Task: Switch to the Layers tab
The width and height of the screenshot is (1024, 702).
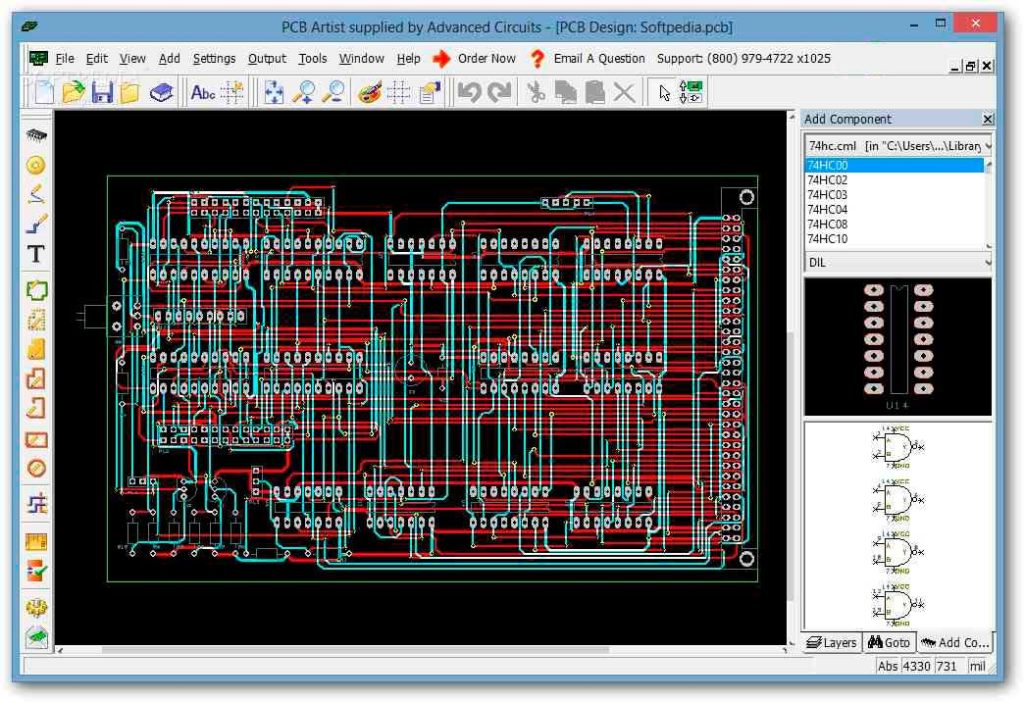Action: pyautogui.click(x=832, y=643)
